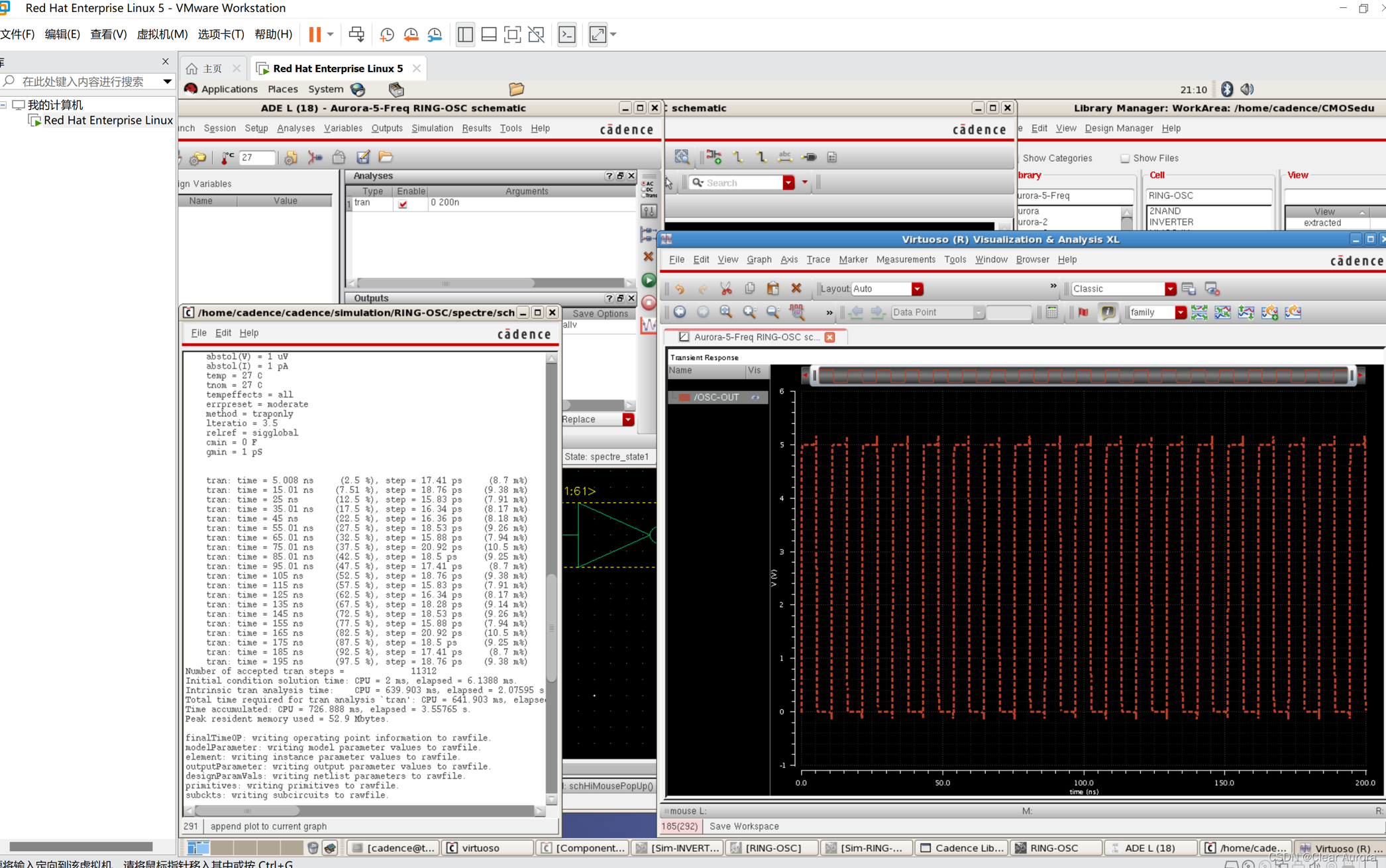
Task: Click the zoom-to-fit icon in schematic toolbar
Action: coord(682,157)
